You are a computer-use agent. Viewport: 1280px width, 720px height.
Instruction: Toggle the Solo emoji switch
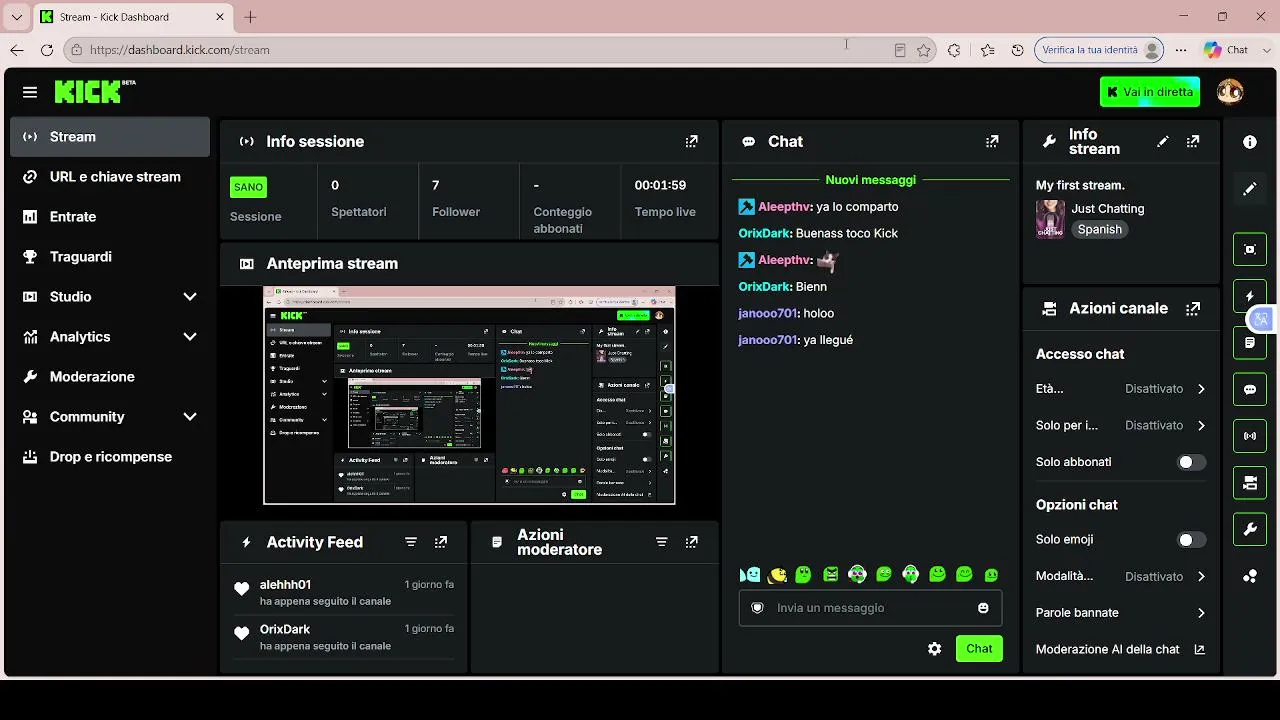click(x=1191, y=540)
